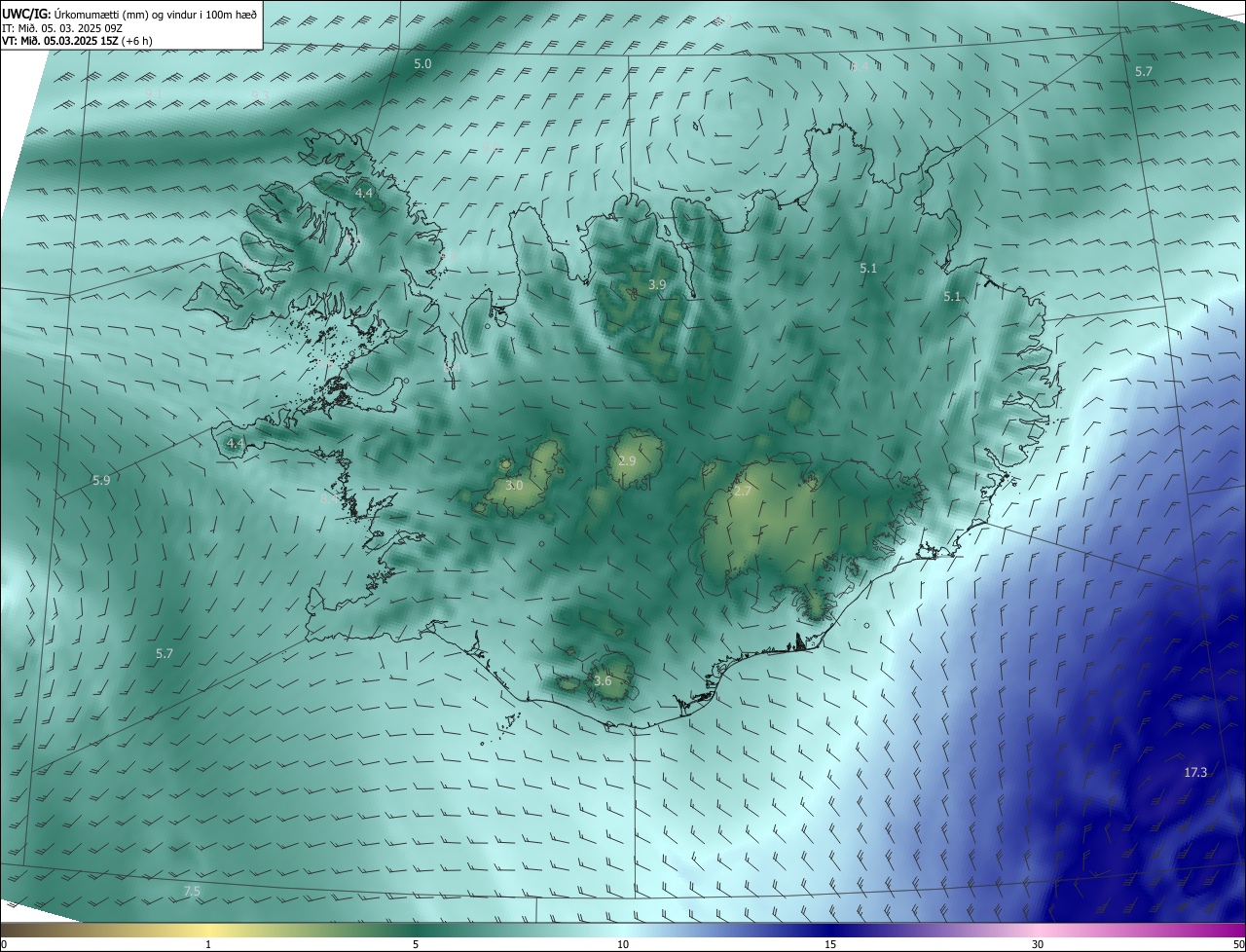Select the 2.7 value on Vatnajökull glacier

(x=742, y=491)
